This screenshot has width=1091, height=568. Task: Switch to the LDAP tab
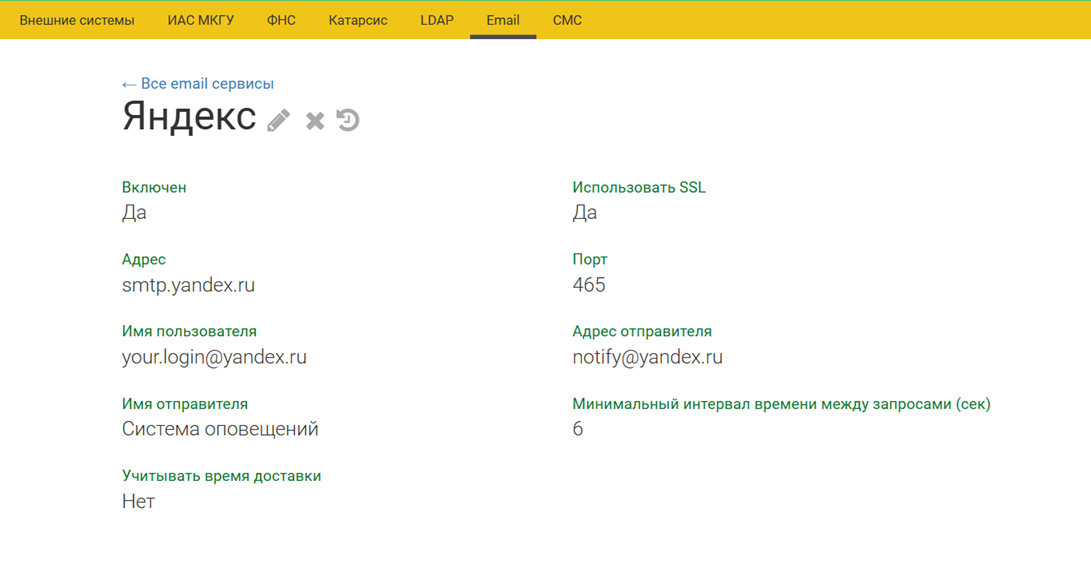pyautogui.click(x=437, y=20)
